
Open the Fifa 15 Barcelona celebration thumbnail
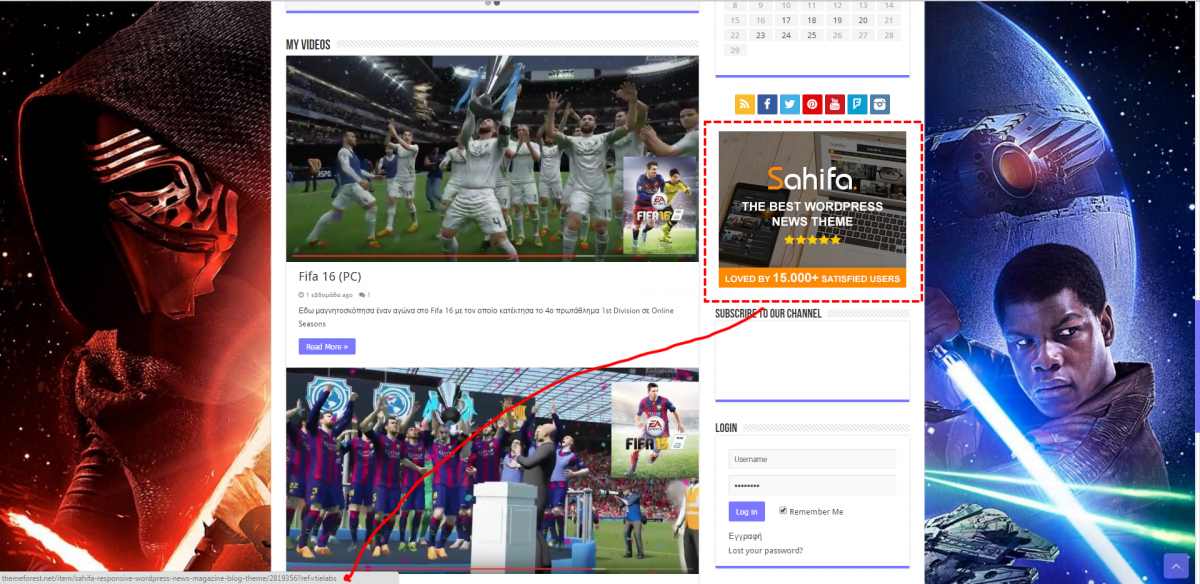tap(492, 471)
